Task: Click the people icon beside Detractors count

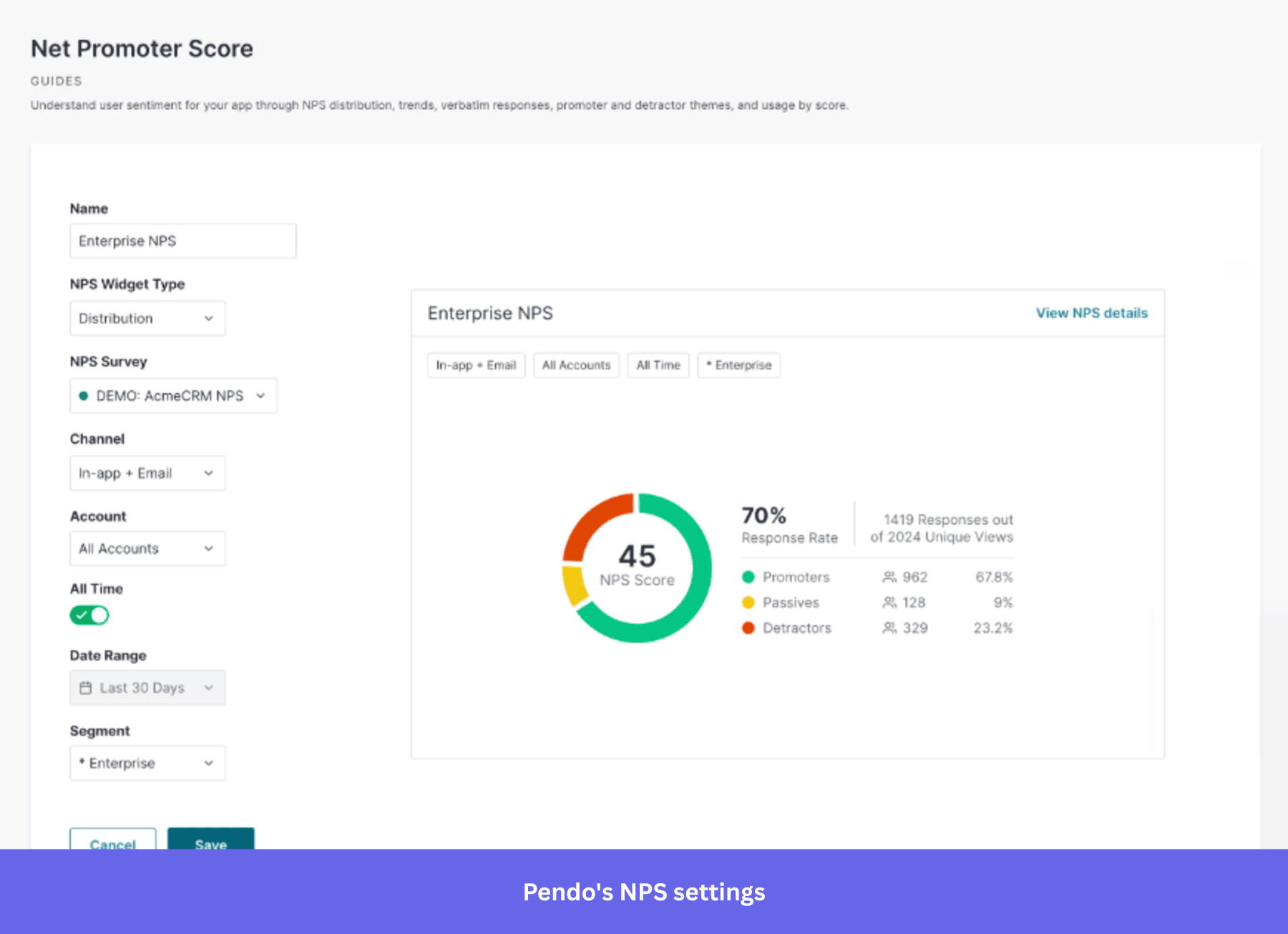Action: (889, 628)
